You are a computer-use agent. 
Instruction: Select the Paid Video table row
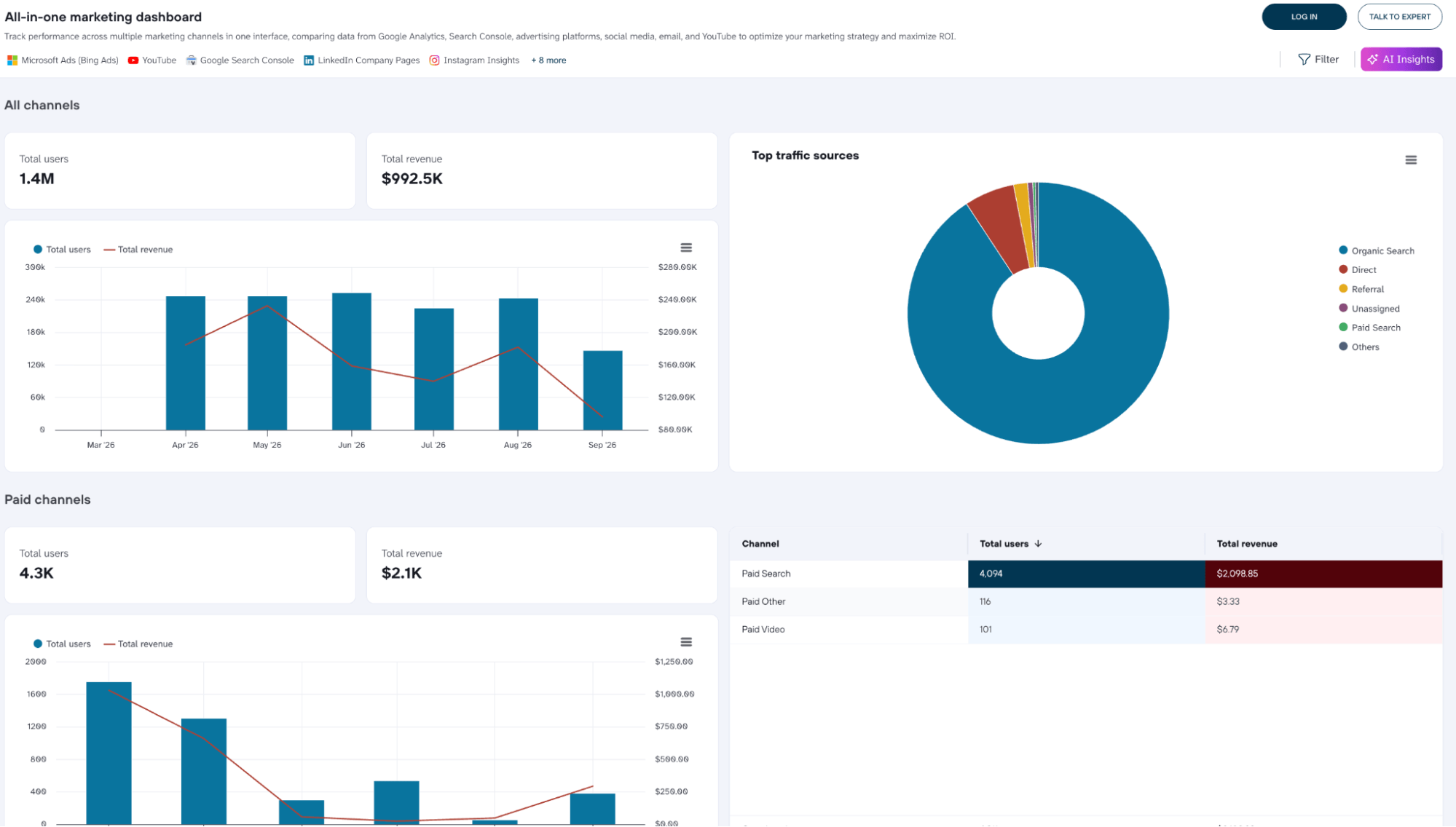pos(1086,630)
